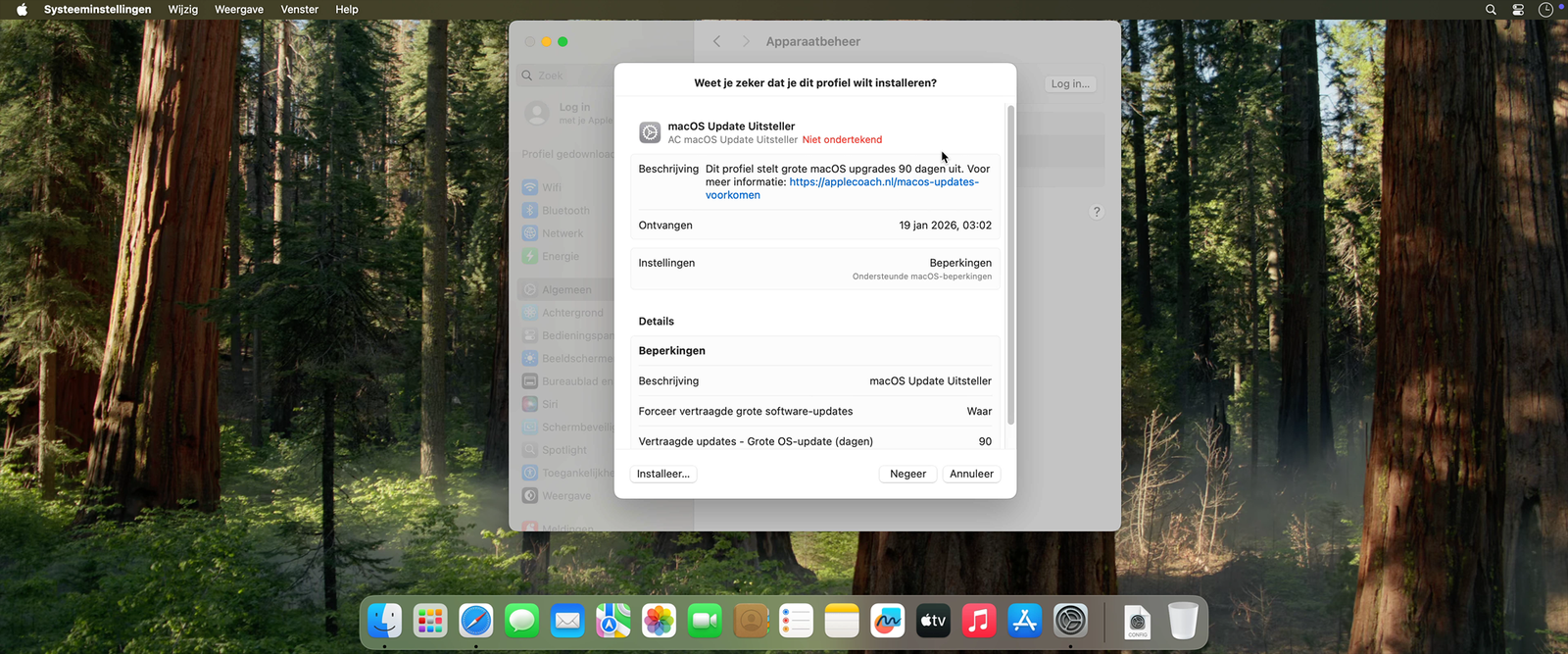Select Bluetooth in the settings sidebar
Viewport: 1568px width, 654px height.
(x=565, y=211)
